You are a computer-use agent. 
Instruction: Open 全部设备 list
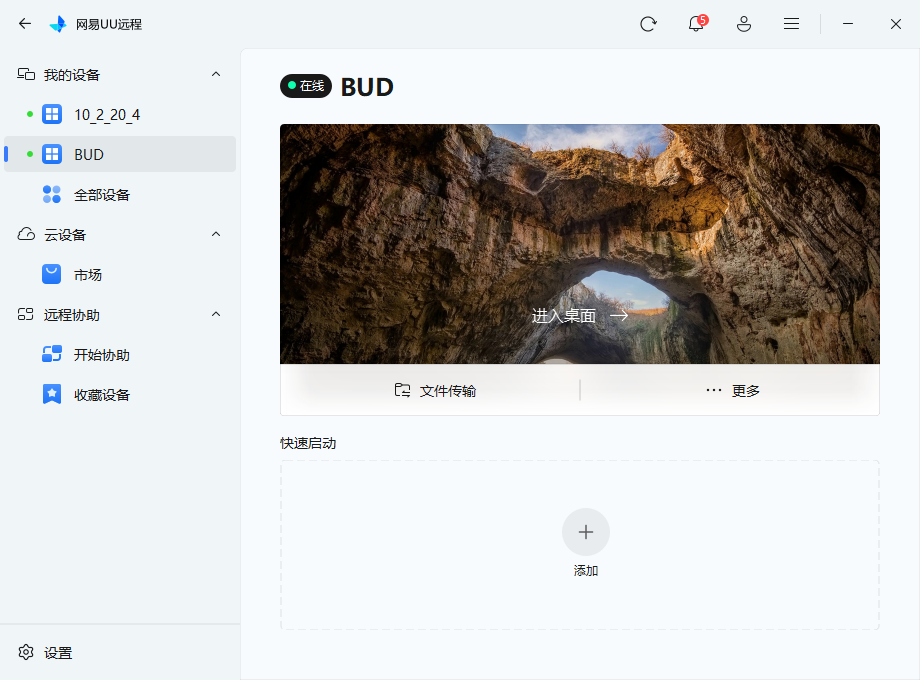click(101, 195)
